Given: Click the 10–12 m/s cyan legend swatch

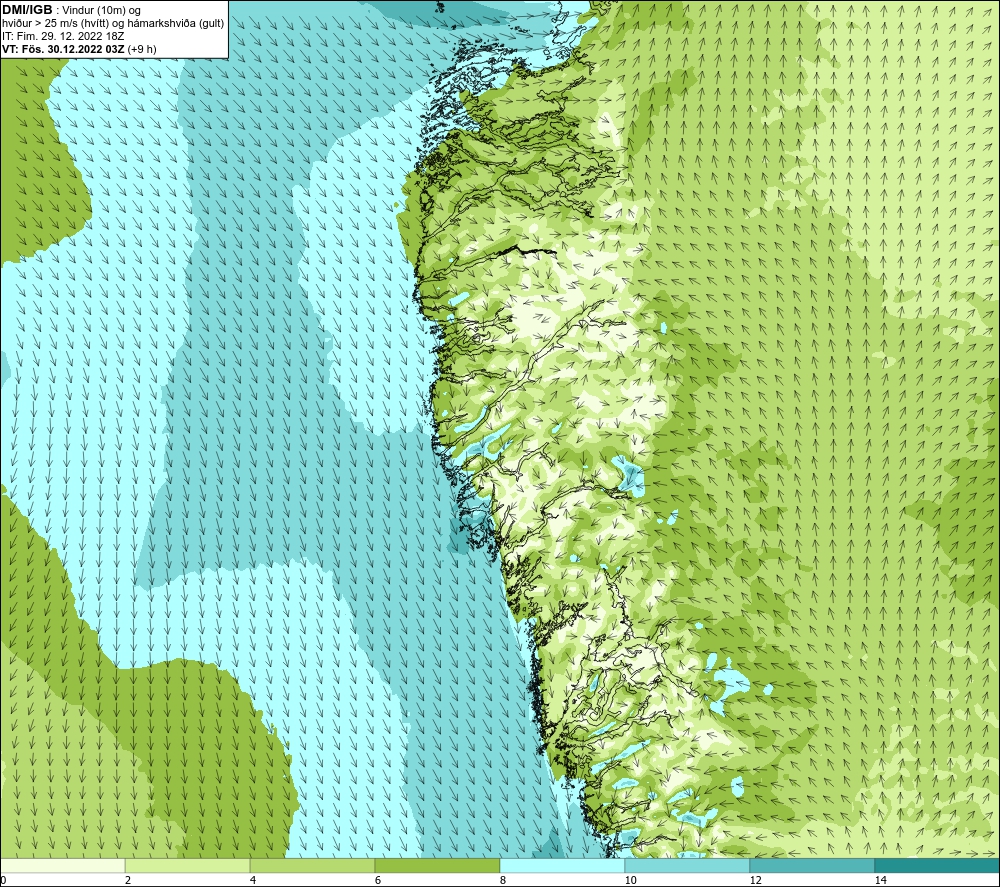Looking at the screenshot, I should pos(688,866).
